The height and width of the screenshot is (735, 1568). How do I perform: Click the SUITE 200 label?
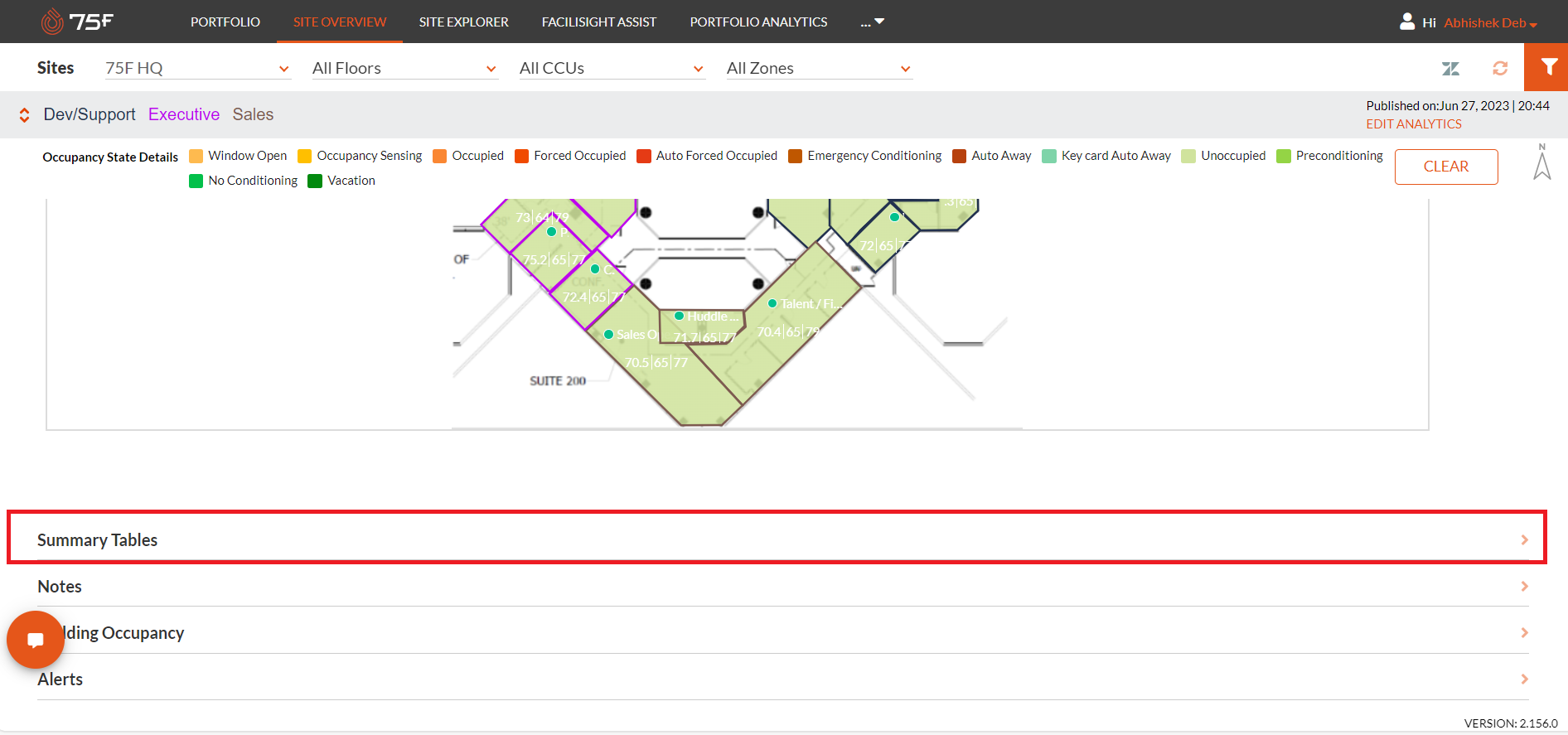558,380
